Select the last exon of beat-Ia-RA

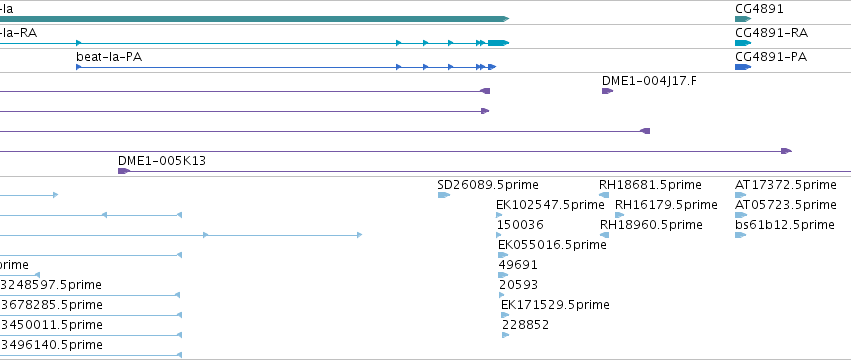(x=498, y=43)
